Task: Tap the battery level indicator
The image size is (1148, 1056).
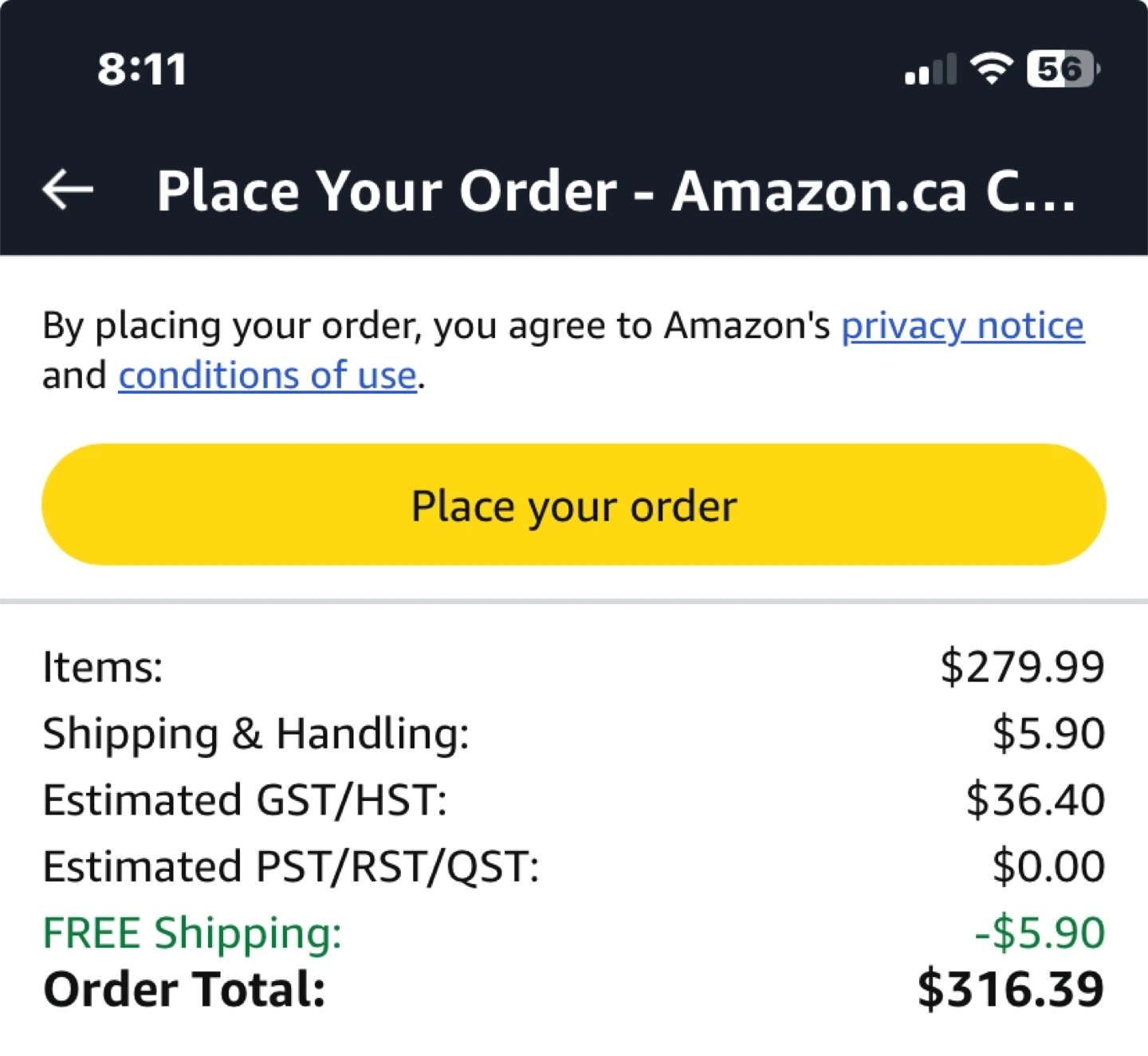Action: click(1063, 69)
